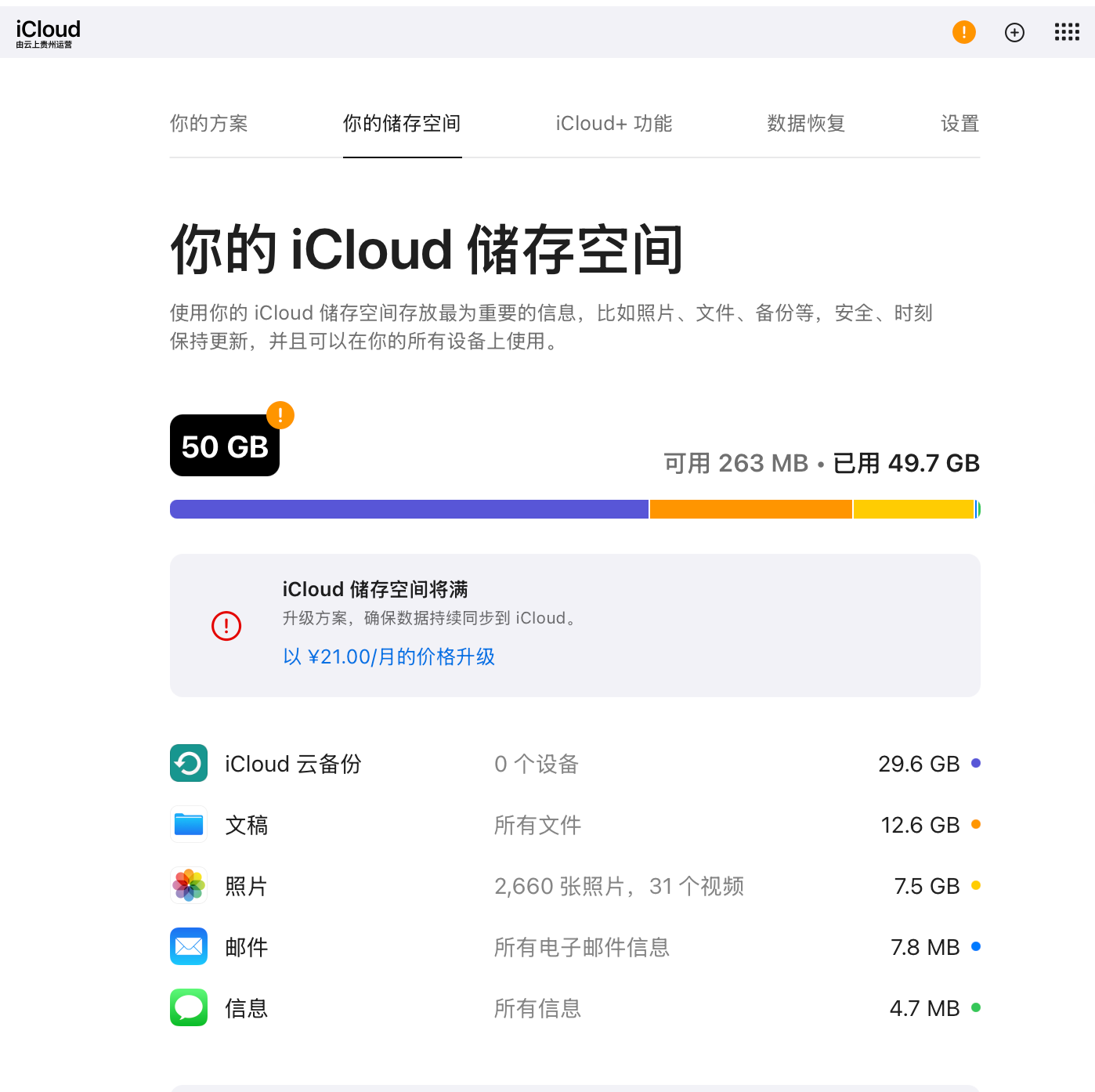Open the add (plus circle) menu
This screenshot has height=1092, width=1095.
1014,32
